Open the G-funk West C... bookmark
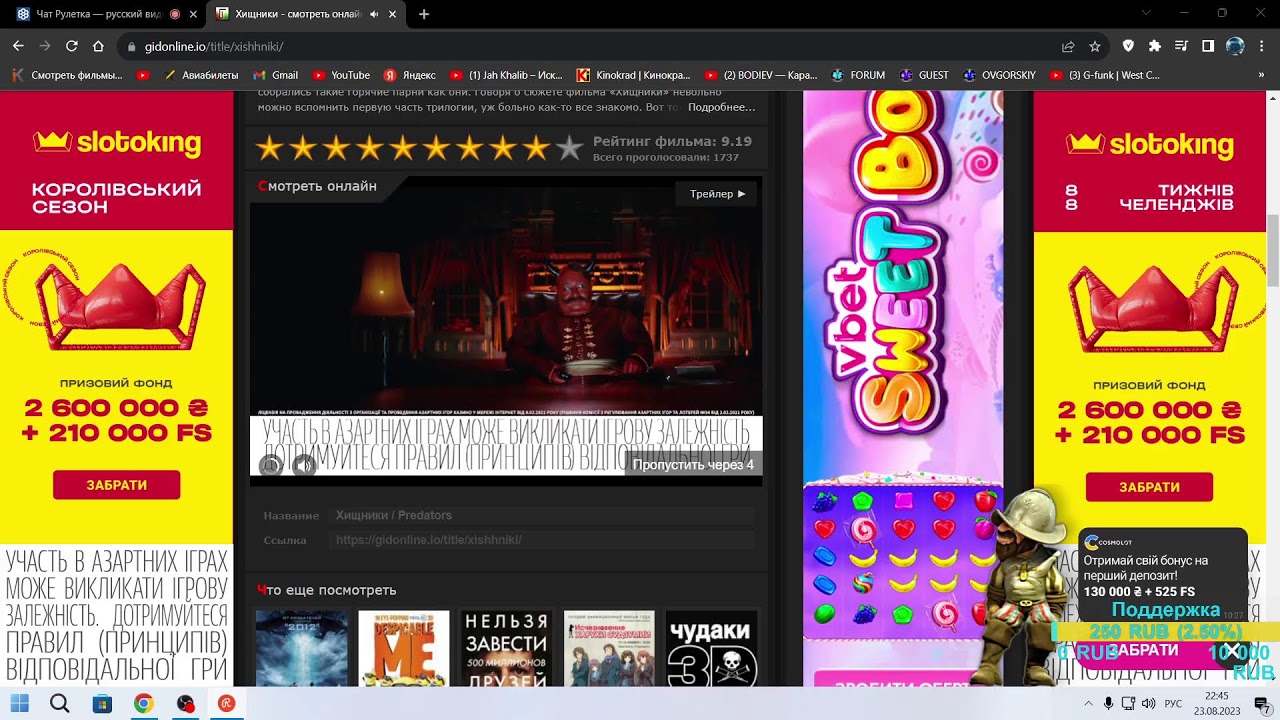The width and height of the screenshot is (1280, 720). [1105, 75]
